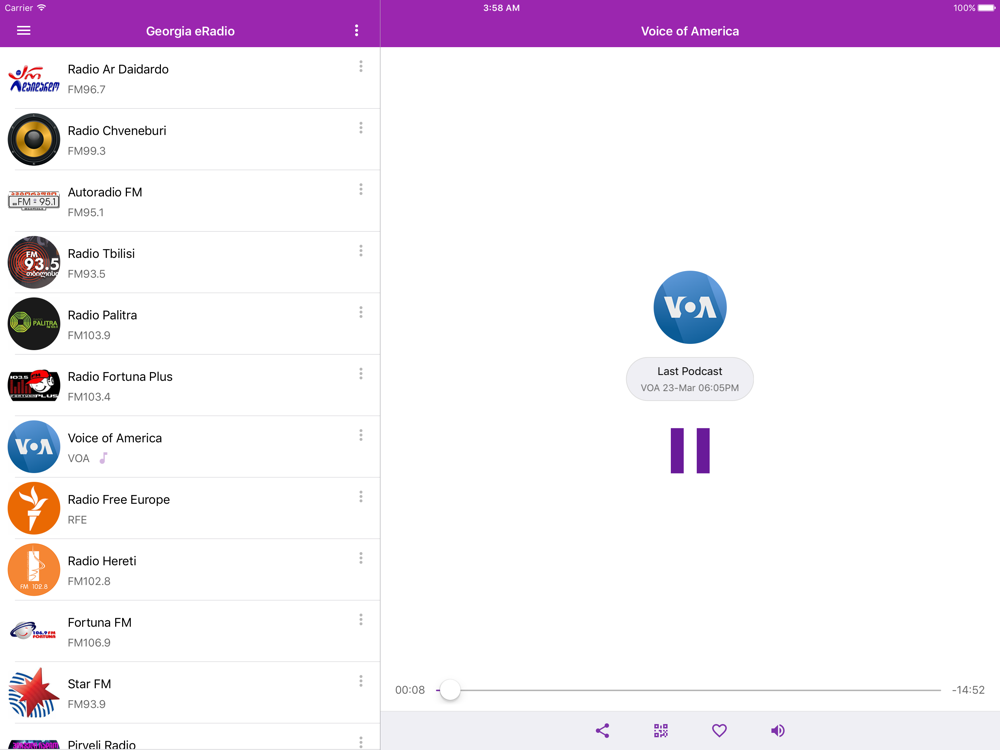
Task: Select Radio Tbilisi station
Action: click(x=190, y=262)
